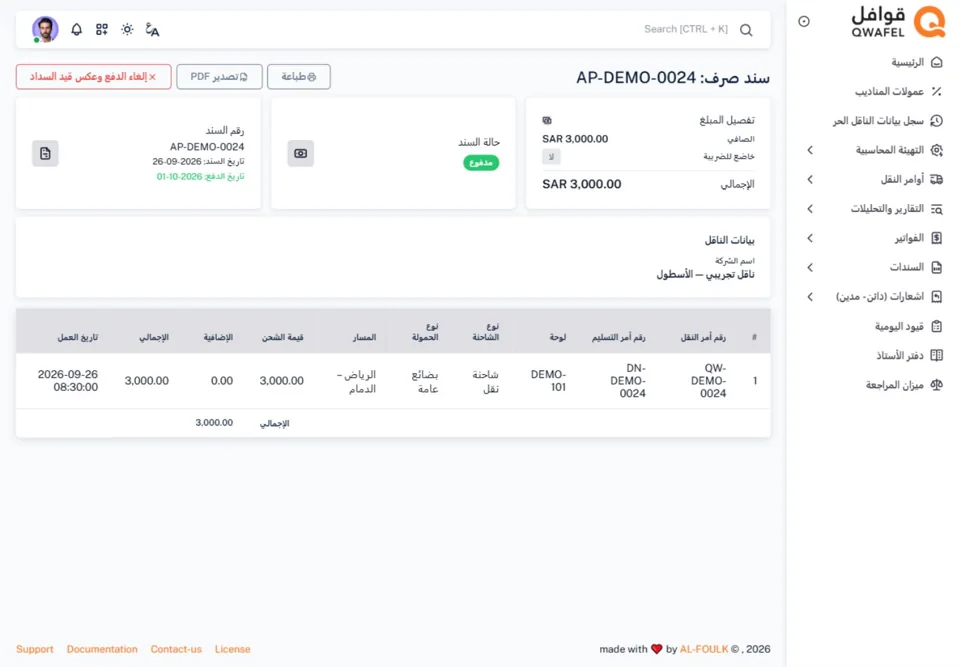960x667 pixels.
Task: Click رقم أمر النقل column header
Action: 703,337
